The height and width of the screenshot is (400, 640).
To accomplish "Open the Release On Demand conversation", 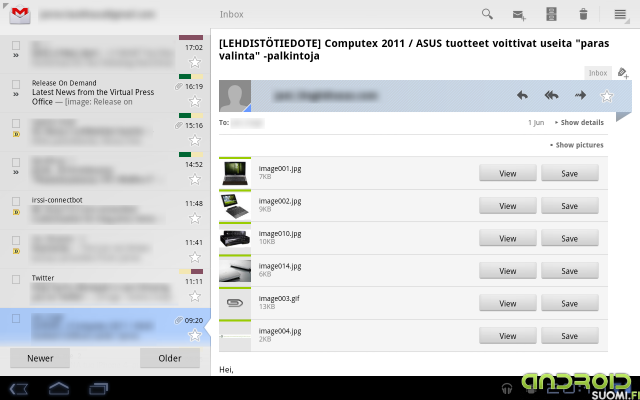I will (x=105, y=93).
